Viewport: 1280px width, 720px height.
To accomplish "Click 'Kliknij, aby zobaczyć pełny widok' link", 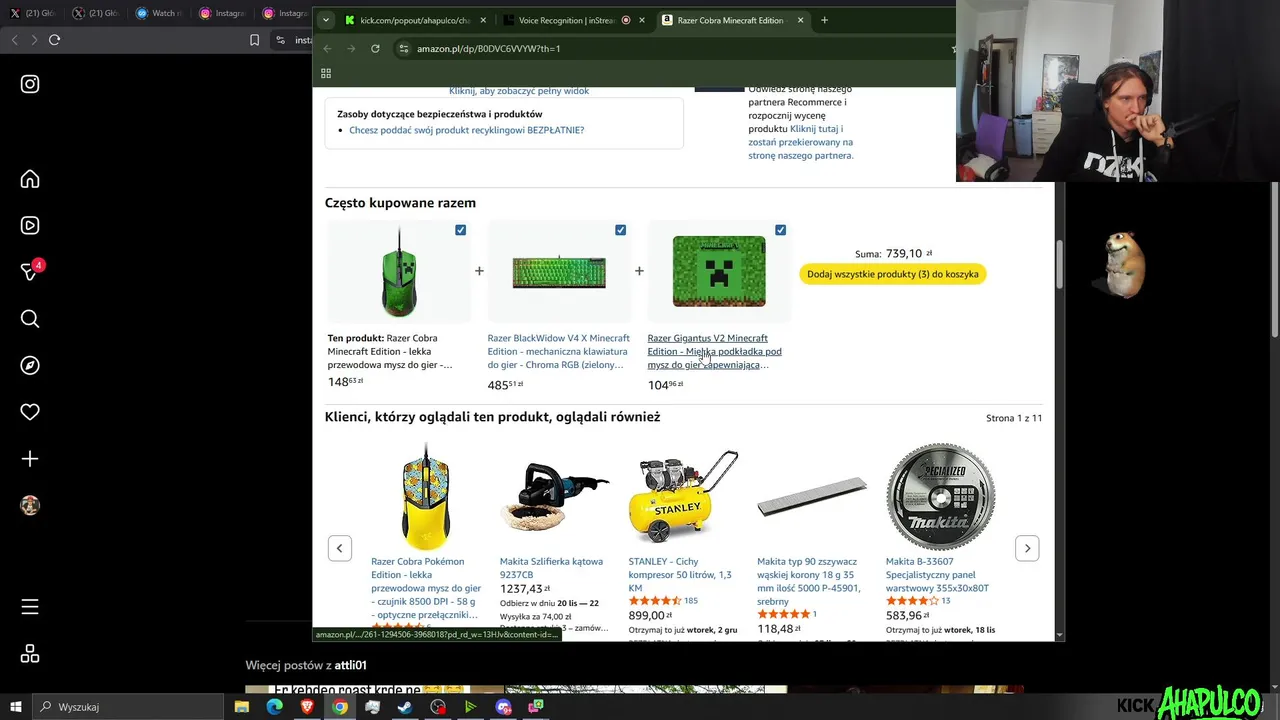I will (519, 91).
